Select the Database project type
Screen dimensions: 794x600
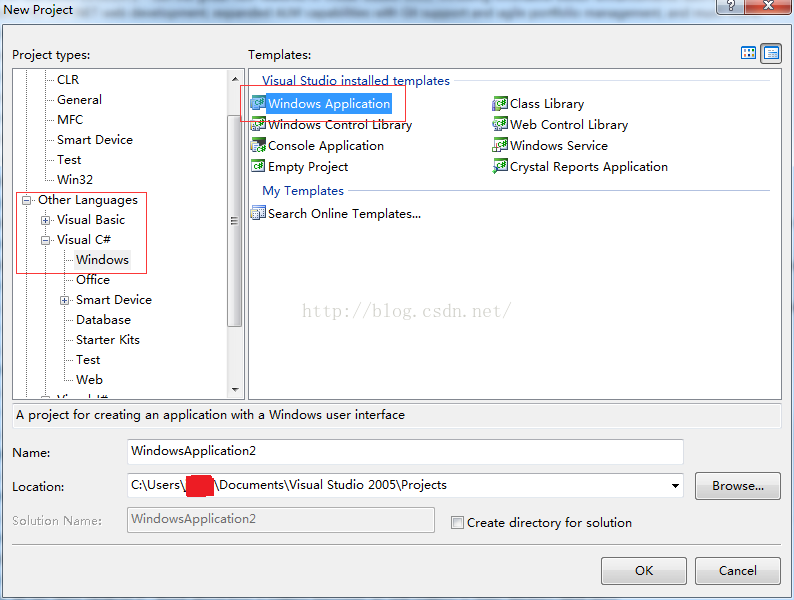[x=103, y=319]
